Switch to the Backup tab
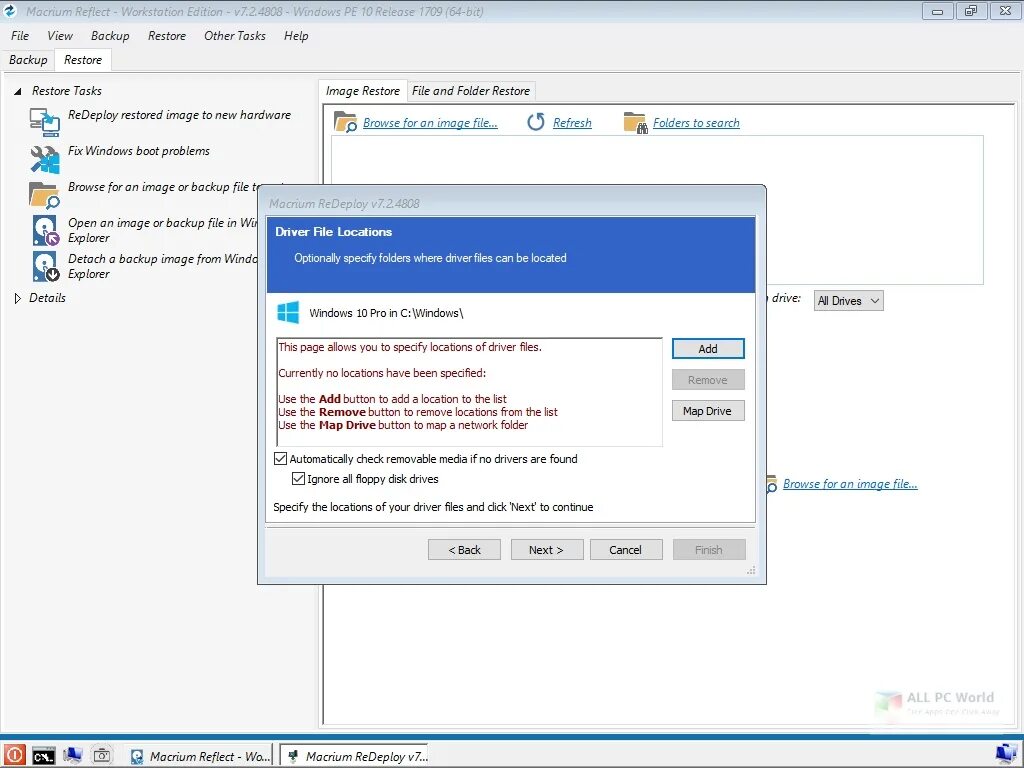Image resolution: width=1024 pixels, height=768 pixels. (x=28, y=60)
